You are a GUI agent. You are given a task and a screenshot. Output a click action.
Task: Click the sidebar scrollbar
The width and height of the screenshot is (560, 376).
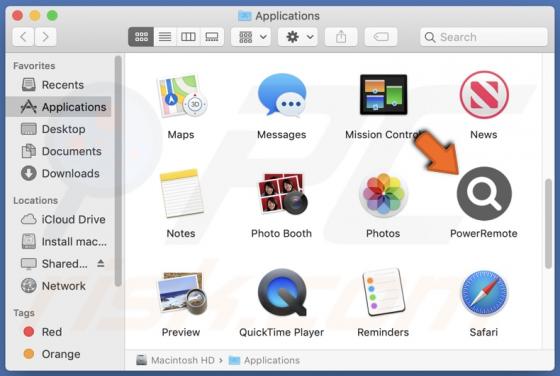coord(118,171)
